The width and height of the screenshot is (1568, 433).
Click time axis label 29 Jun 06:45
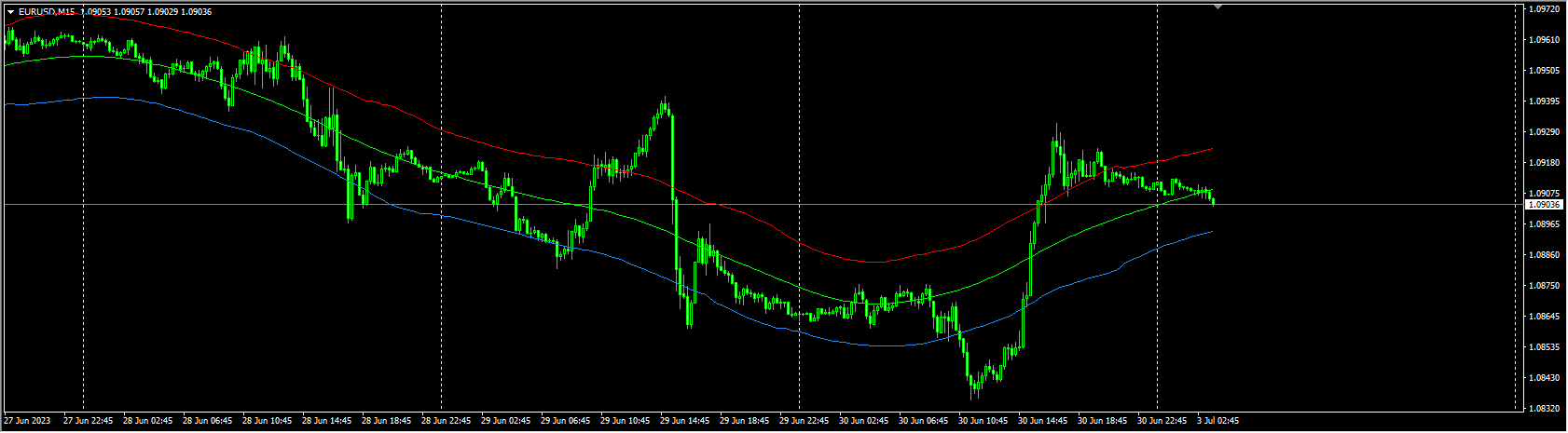566,421
